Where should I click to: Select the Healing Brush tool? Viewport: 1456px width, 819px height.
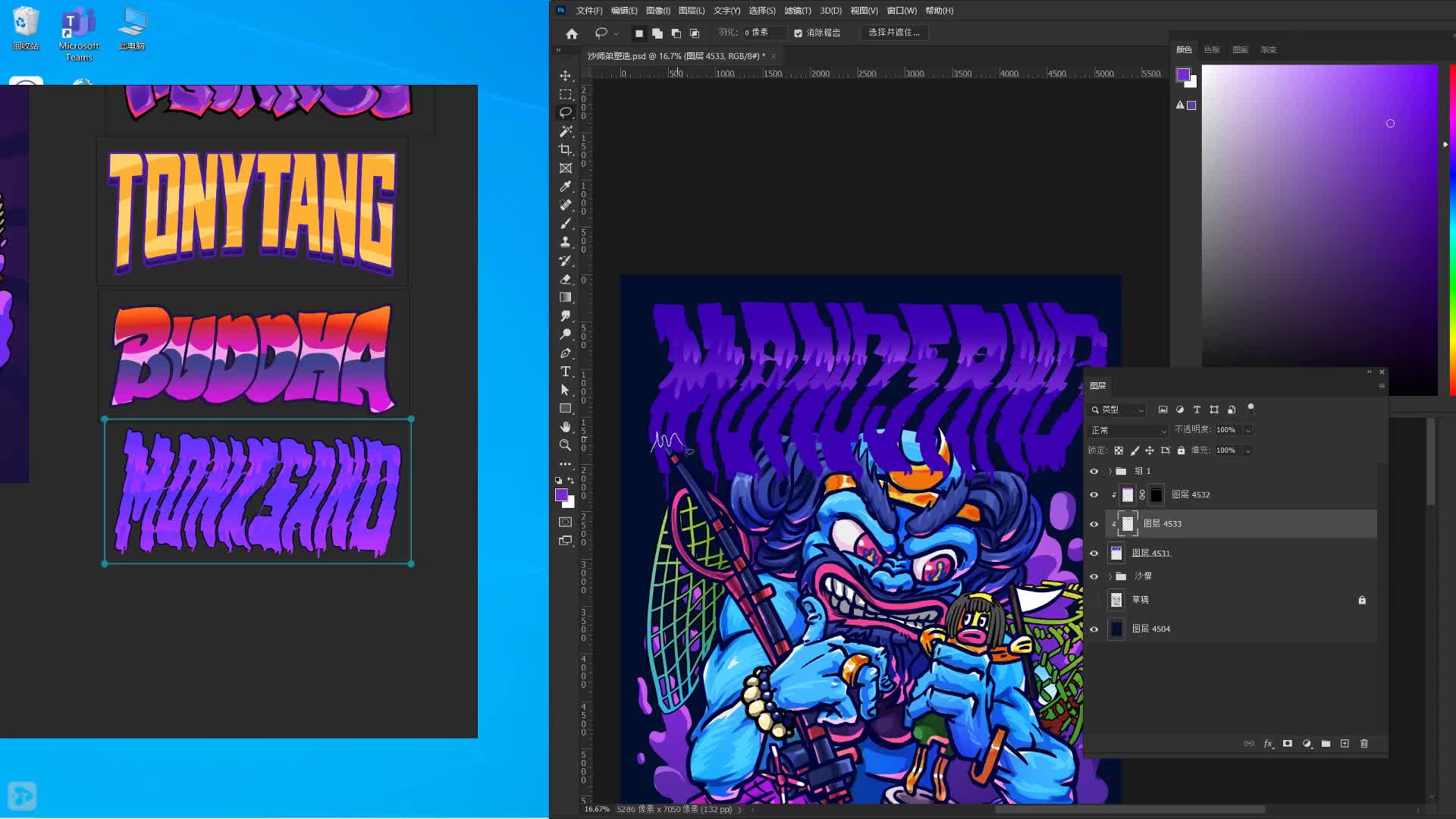pos(565,205)
